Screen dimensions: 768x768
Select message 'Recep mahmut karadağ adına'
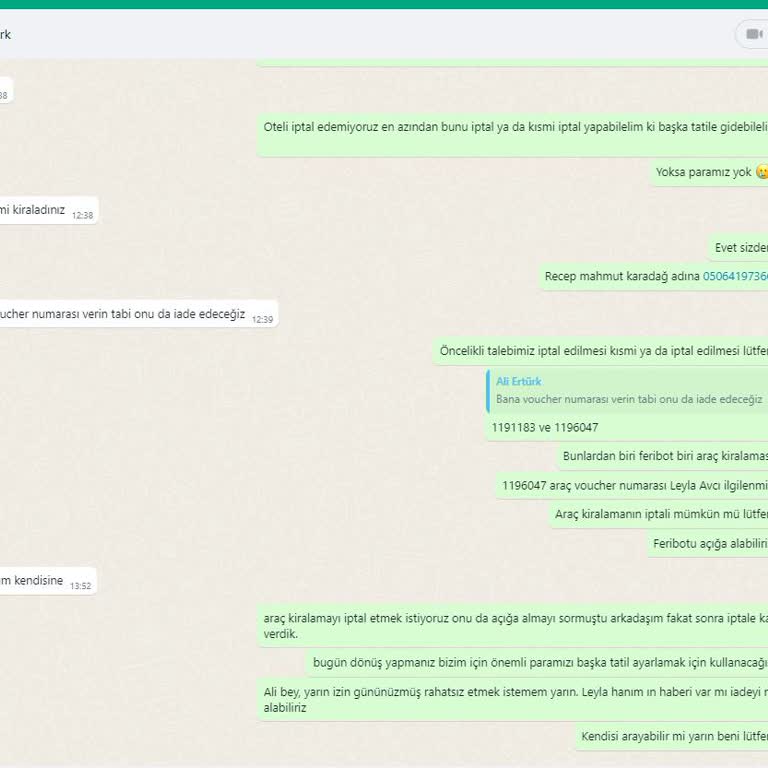[x=654, y=276]
